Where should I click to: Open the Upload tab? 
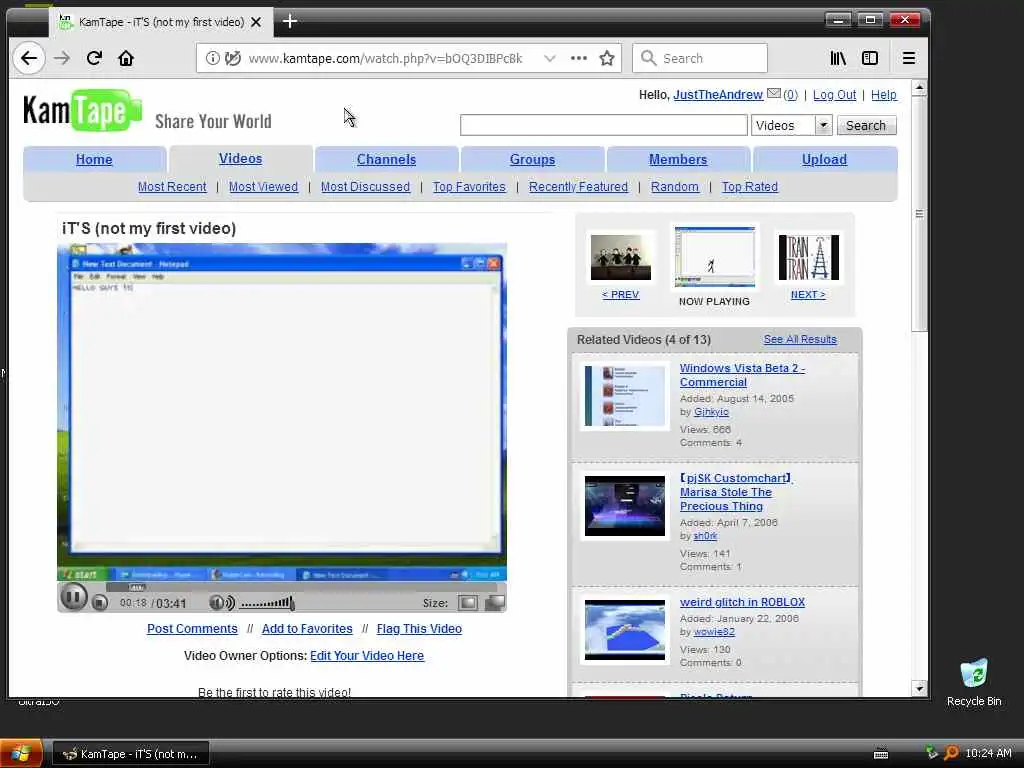pos(824,159)
